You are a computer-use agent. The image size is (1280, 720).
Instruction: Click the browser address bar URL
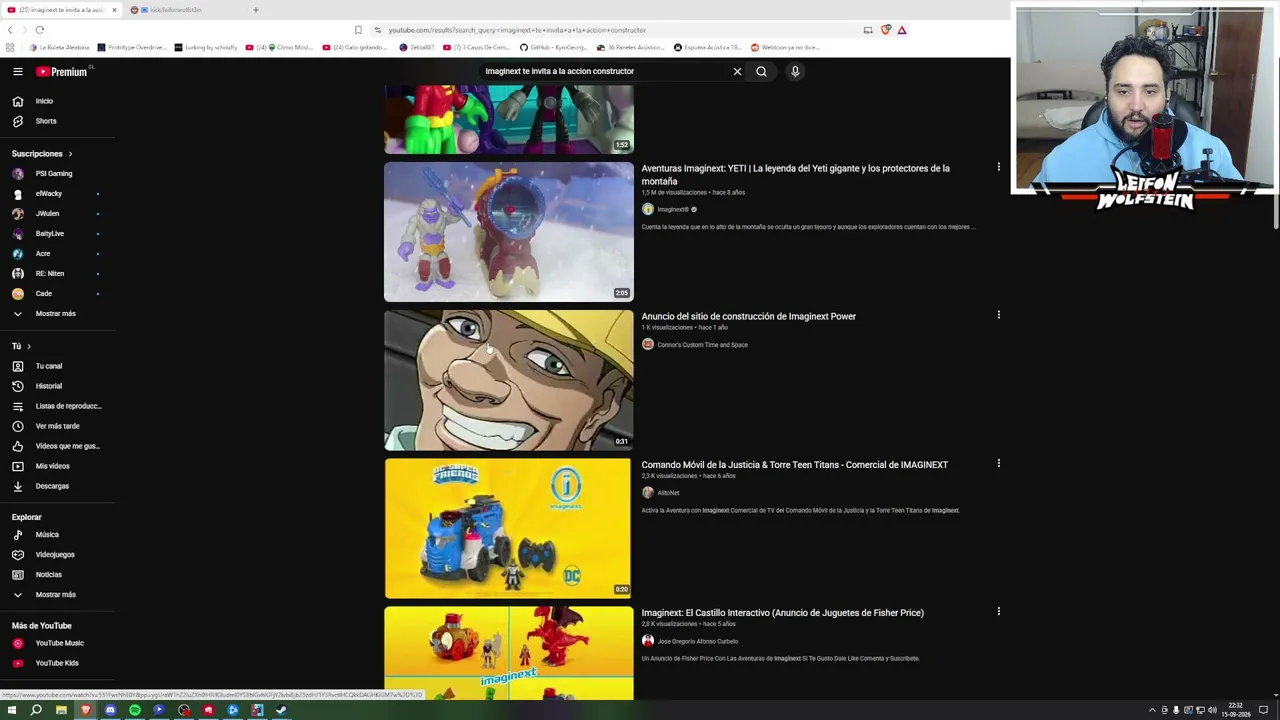point(516,30)
